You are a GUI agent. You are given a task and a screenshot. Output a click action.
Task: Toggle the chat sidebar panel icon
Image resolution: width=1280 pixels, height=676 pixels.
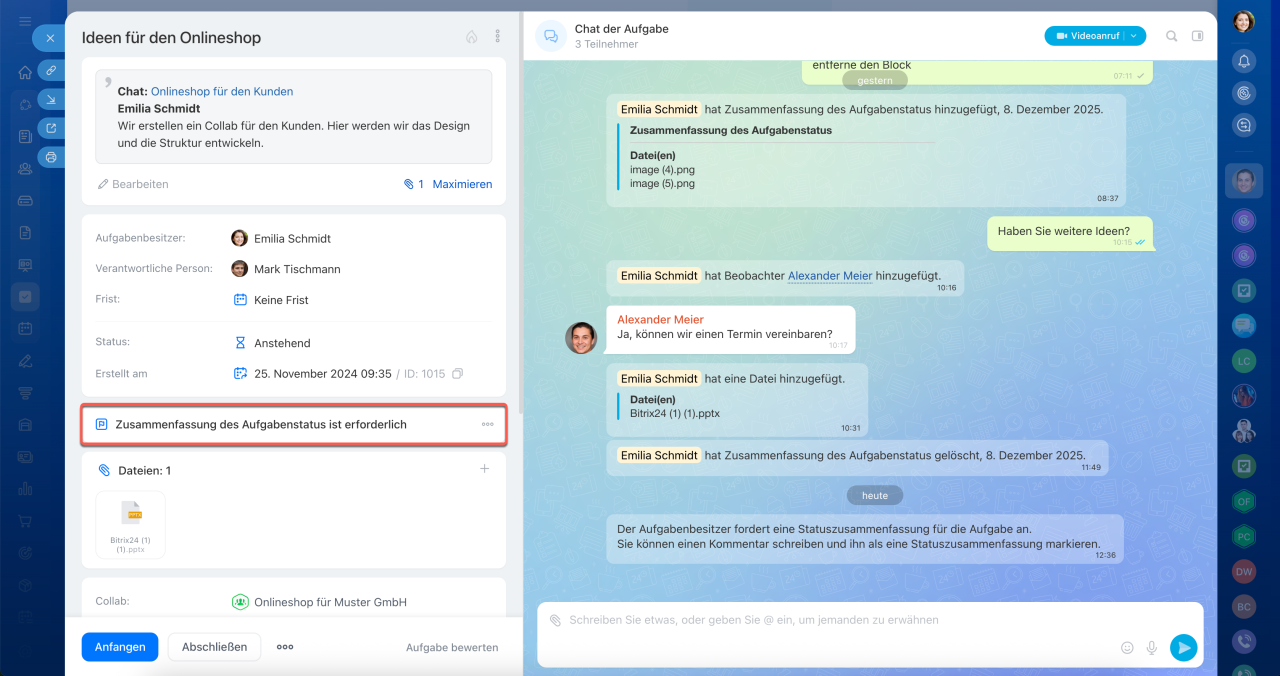pyautogui.click(x=1198, y=36)
